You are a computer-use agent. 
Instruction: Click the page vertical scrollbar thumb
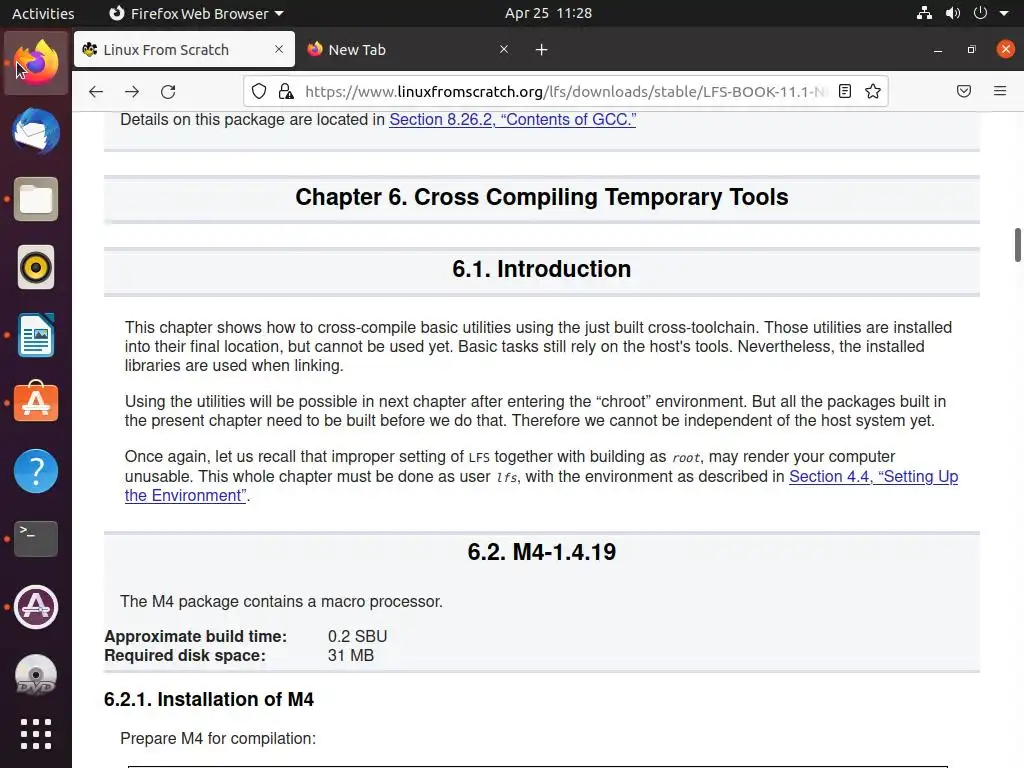coord(1017,245)
